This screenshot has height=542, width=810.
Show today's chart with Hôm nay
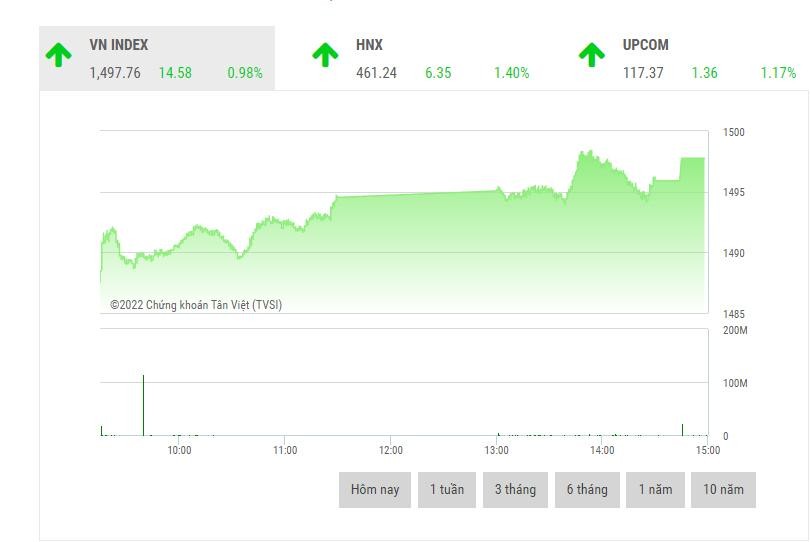tap(374, 490)
